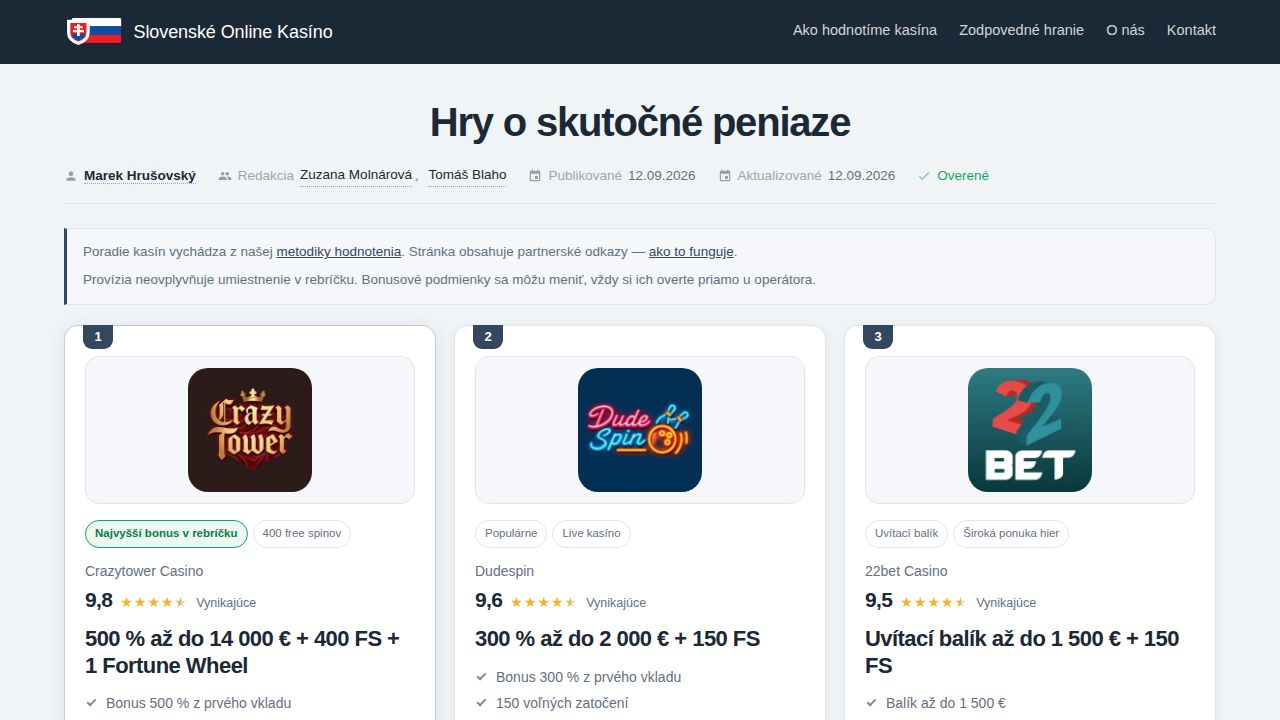Viewport: 1280px width, 720px height.
Task: Click the rank 2 badge
Action: click(488, 337)
